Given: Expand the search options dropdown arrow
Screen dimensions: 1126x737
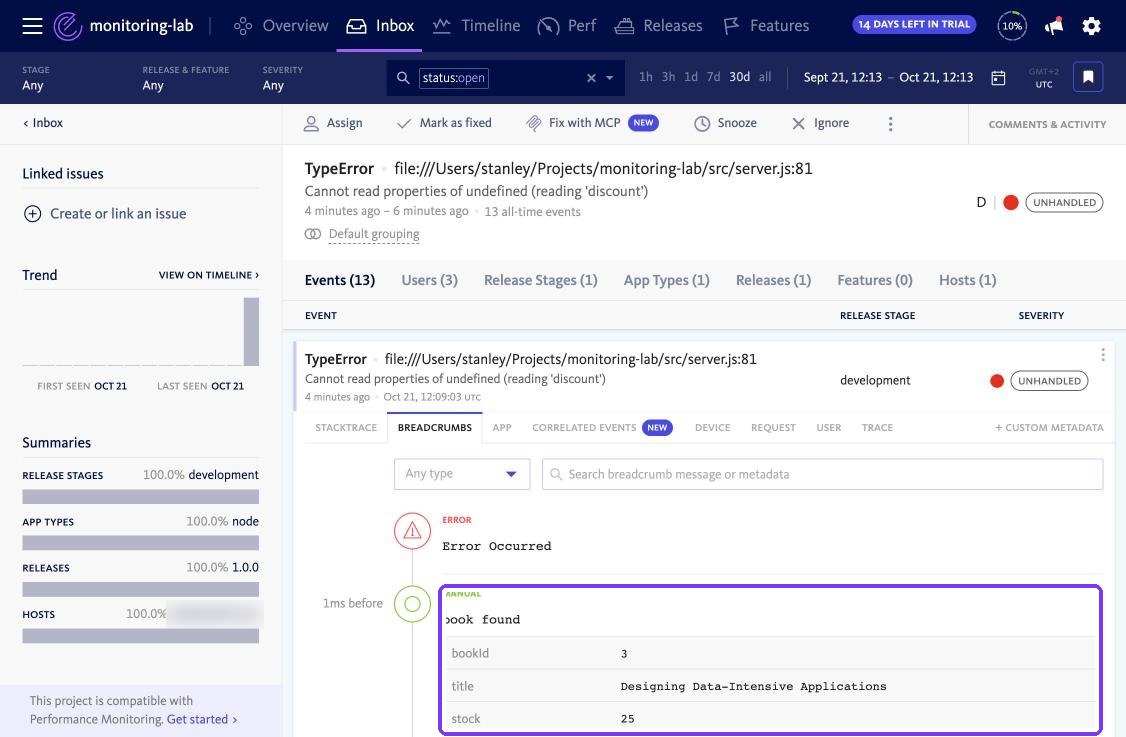Looking at the screenshot, I should (x=610, y=78).
